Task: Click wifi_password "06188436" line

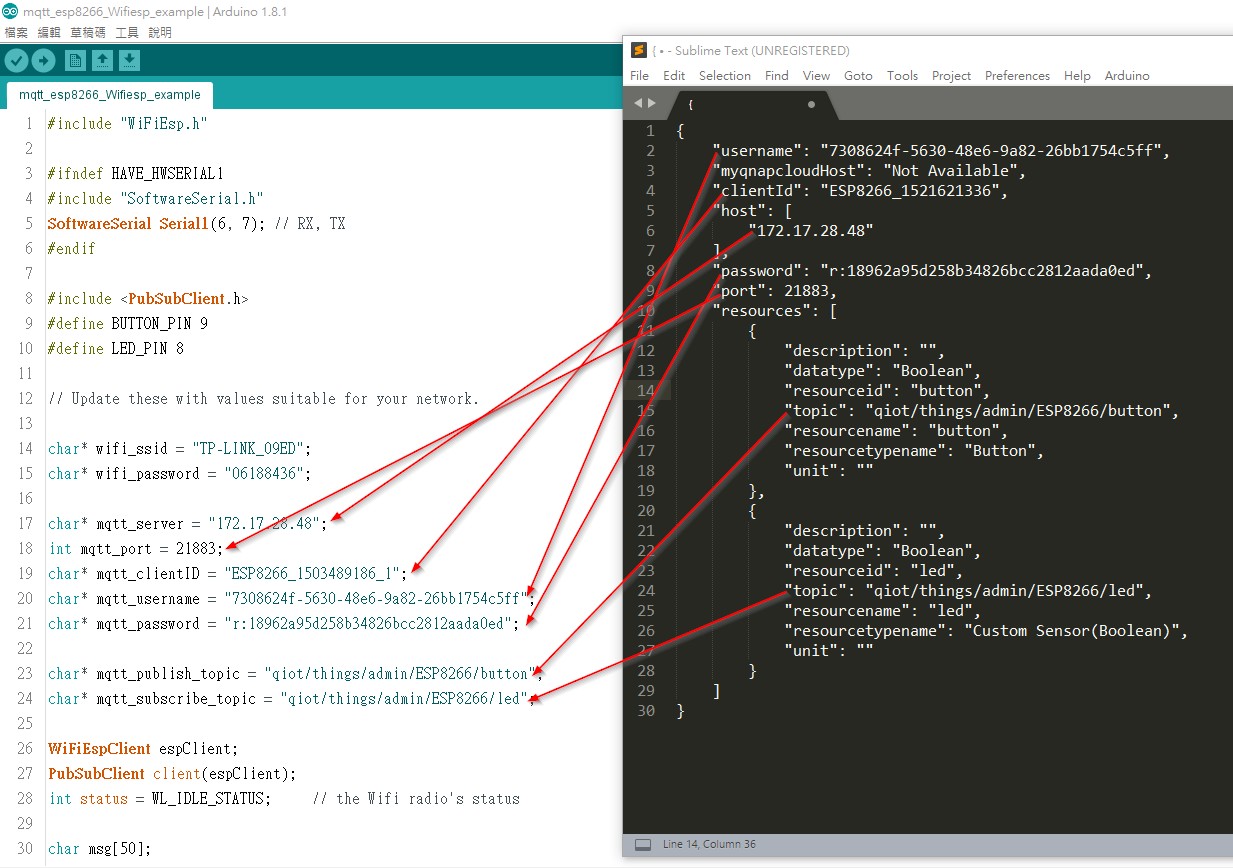Action: [x=180, y=474]
